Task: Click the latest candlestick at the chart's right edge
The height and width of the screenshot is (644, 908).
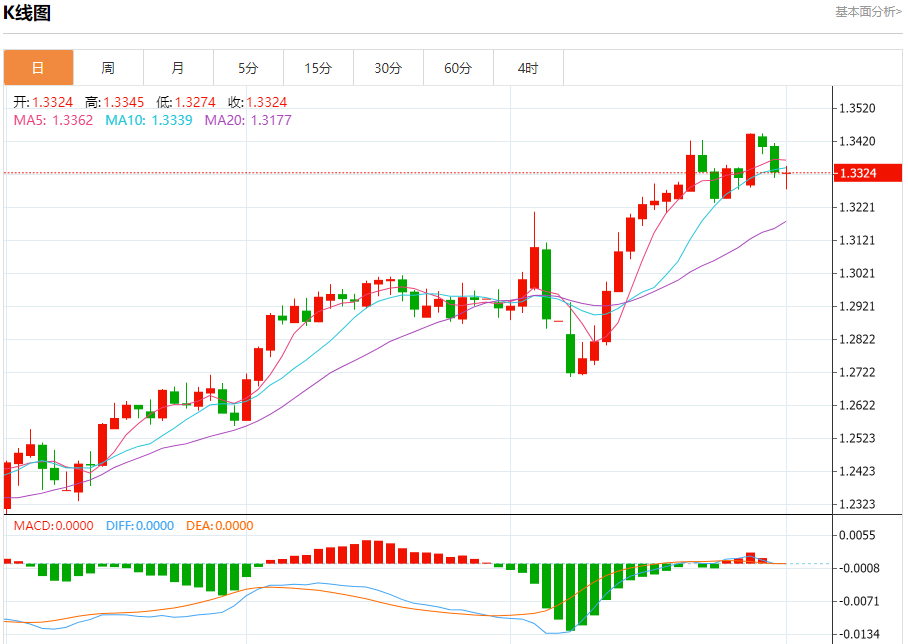Action: pyautogui.click(x=786, y=177)
